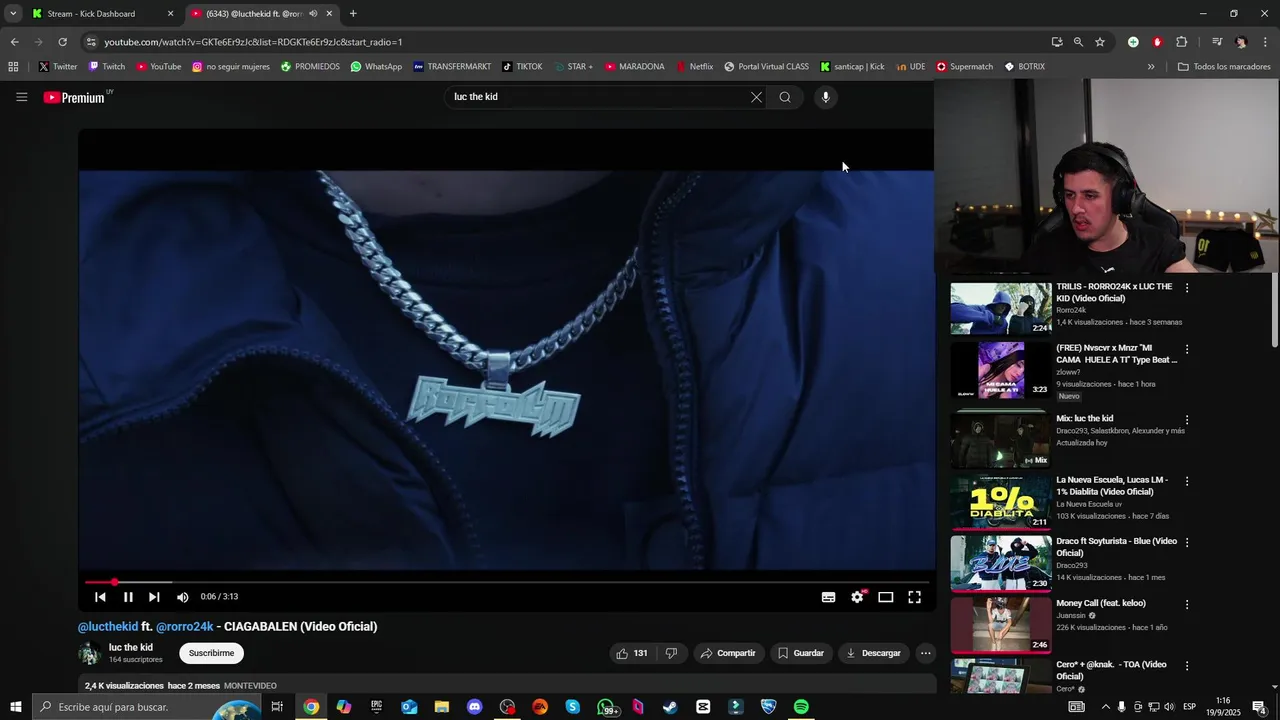
Task: Open MARADONA bookmark
Action: [x=634, y=67]
